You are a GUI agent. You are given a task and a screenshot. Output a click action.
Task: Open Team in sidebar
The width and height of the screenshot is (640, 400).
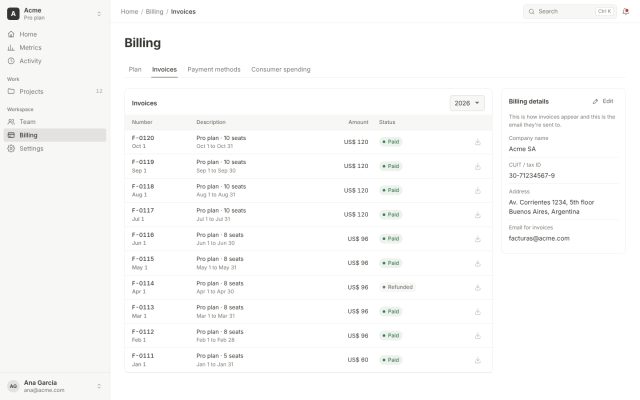pyautogui.click(x=55, y=122)
